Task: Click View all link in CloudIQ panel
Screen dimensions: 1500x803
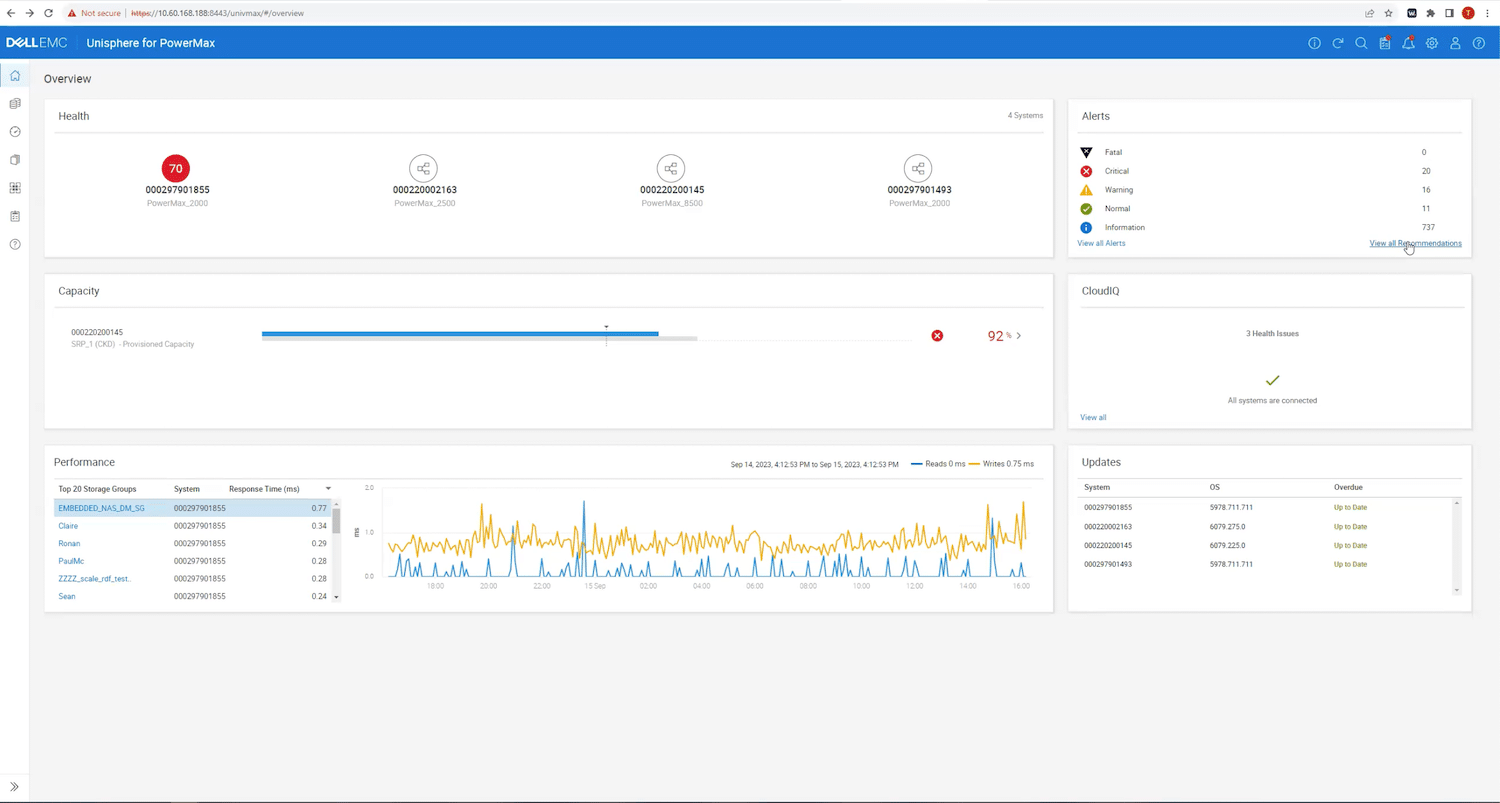Action: pyautogui.click(x=1093, y=417)
